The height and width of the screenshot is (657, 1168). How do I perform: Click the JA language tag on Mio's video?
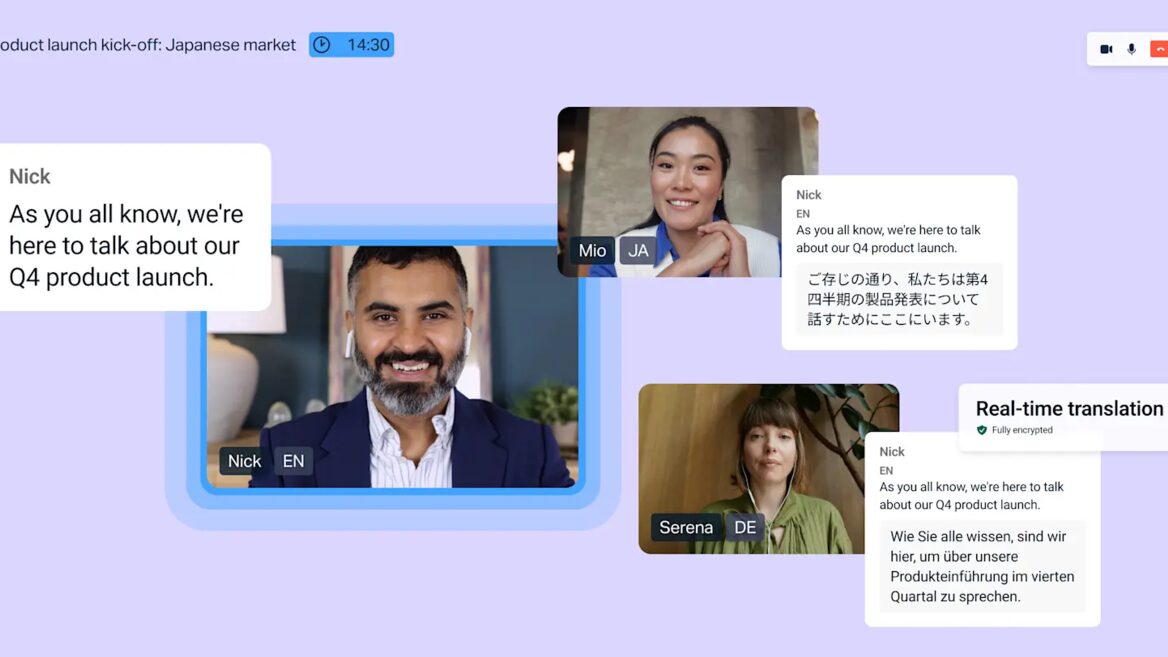(638, 251)
